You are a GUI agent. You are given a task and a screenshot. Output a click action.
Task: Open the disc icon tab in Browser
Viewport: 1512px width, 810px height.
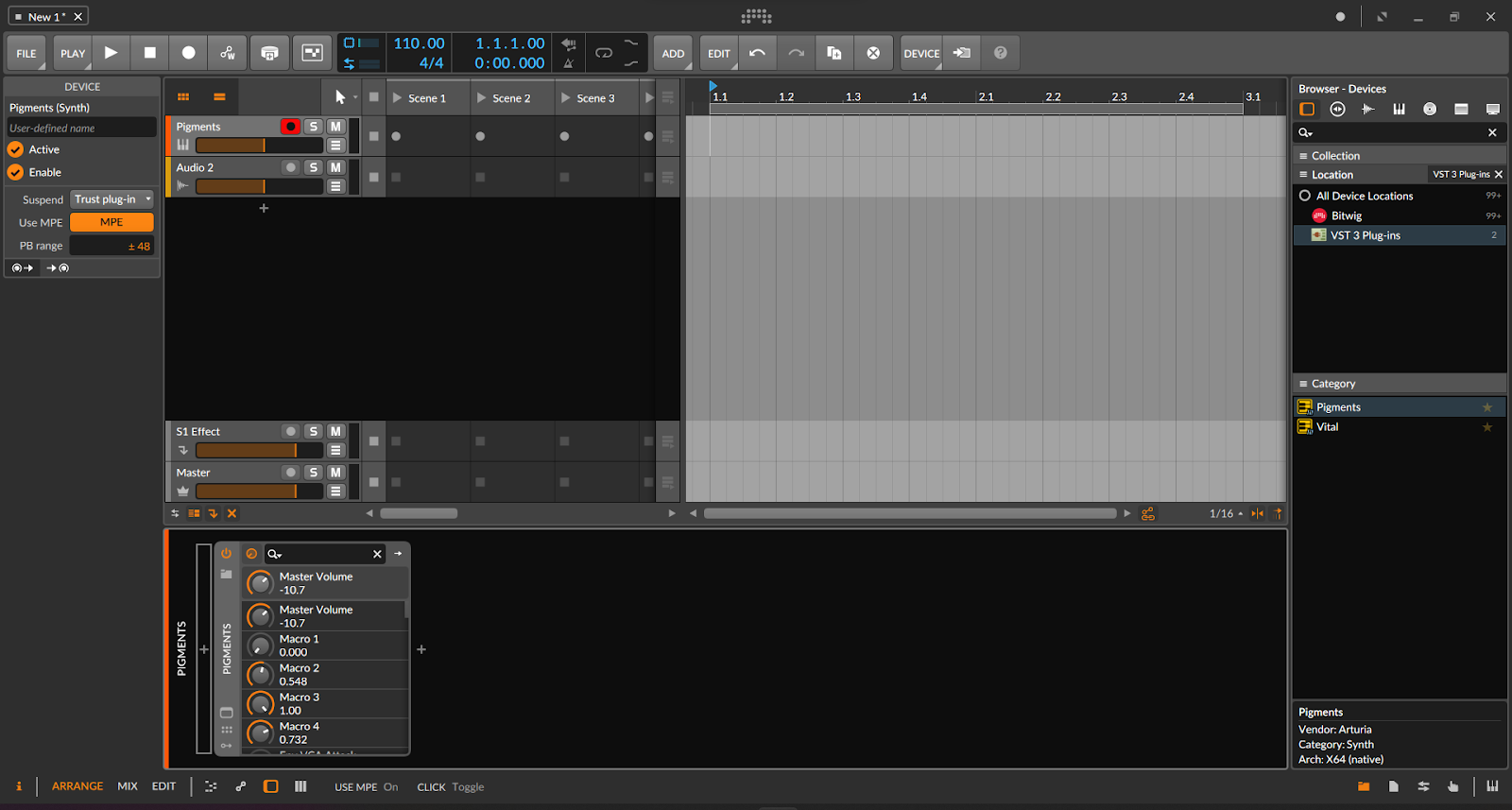point(1430,109)
